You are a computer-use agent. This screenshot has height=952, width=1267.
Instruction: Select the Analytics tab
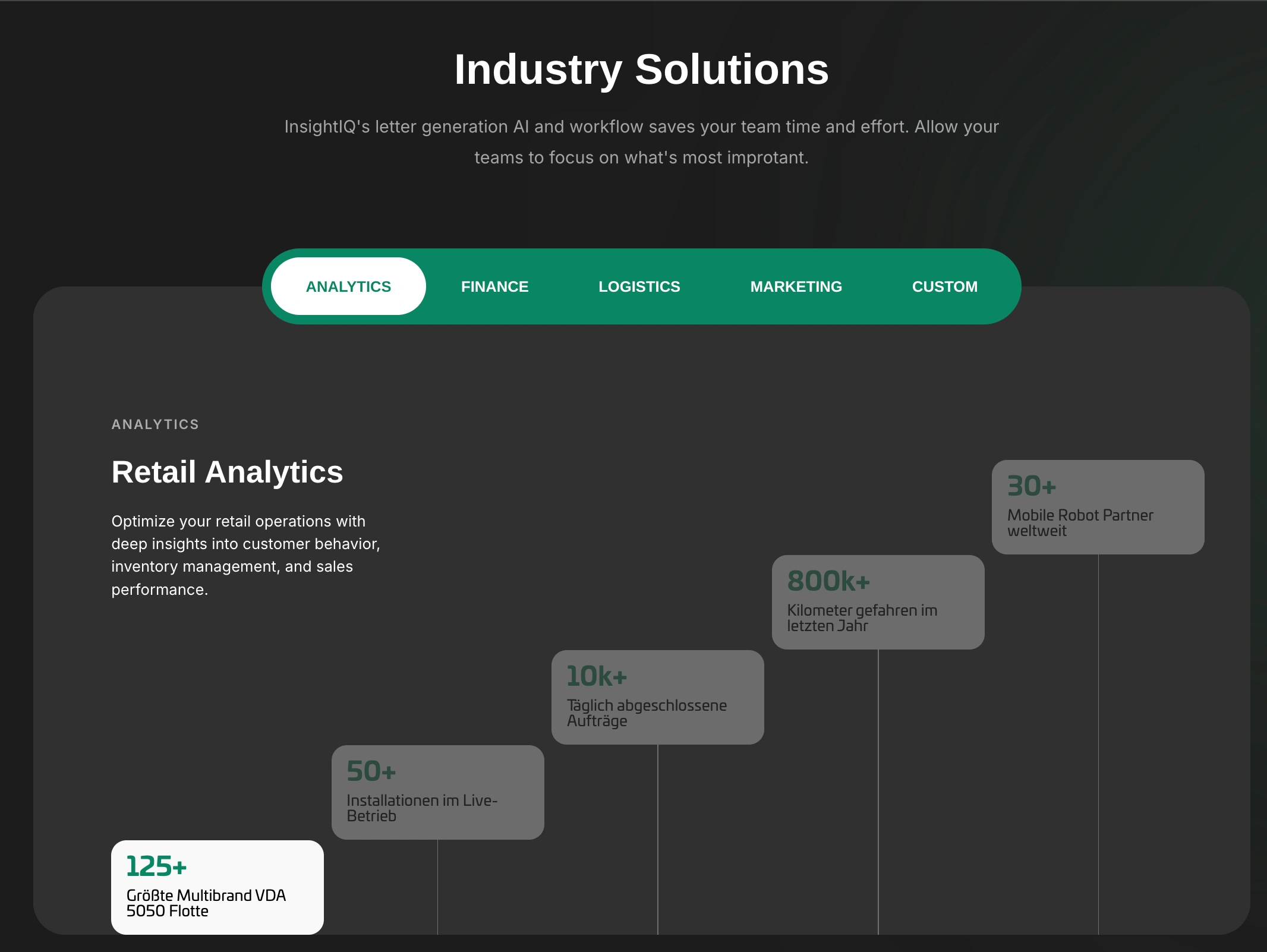click(x=348, y=286)
